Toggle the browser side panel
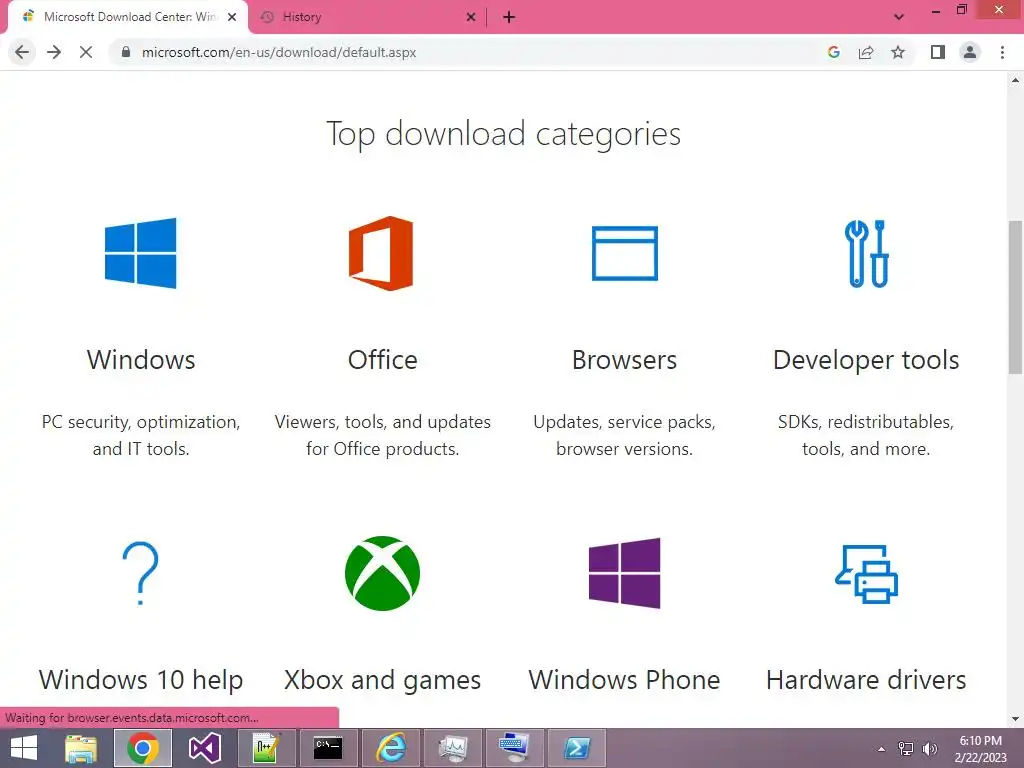 click(x=938, y=52)
